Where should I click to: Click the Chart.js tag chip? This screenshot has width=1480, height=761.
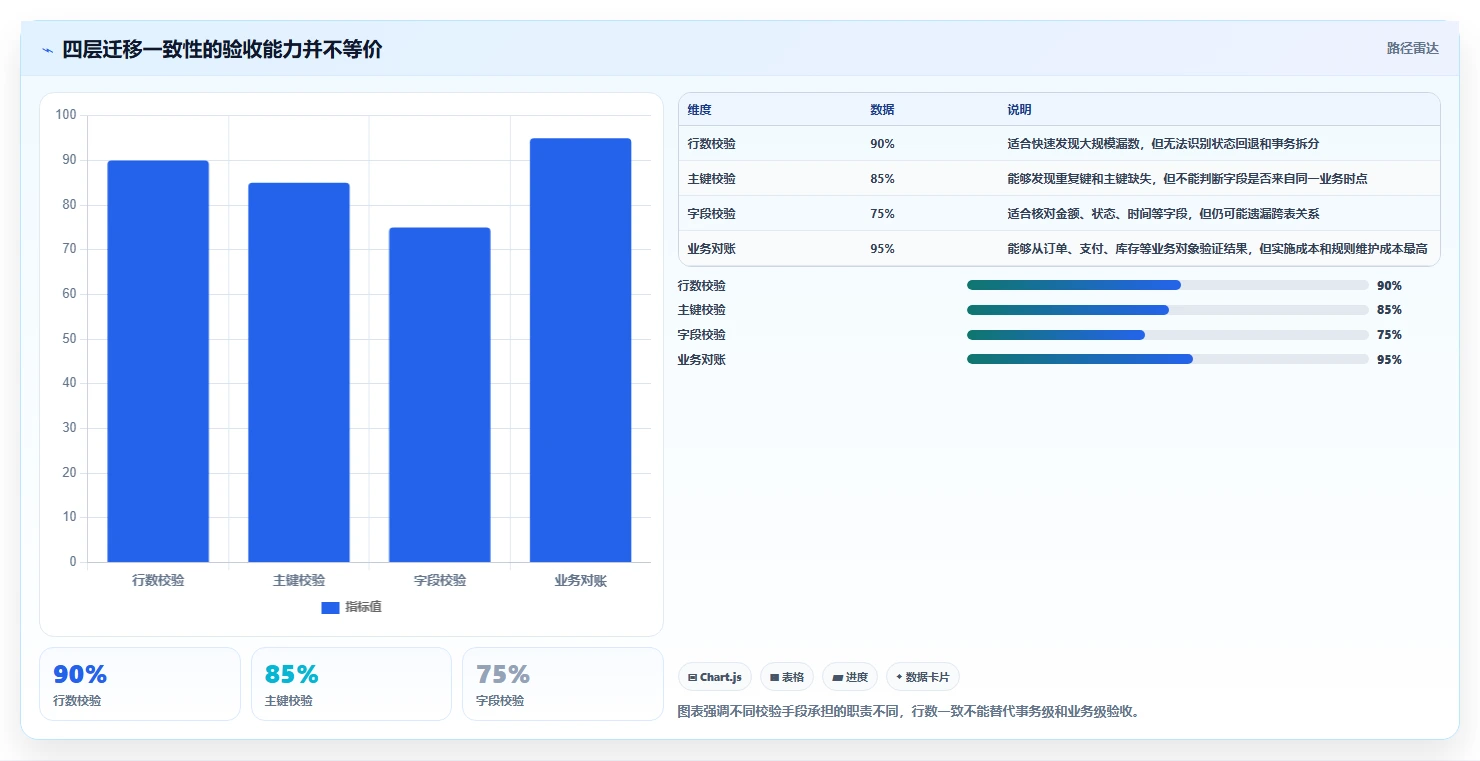tap(715, 677)
